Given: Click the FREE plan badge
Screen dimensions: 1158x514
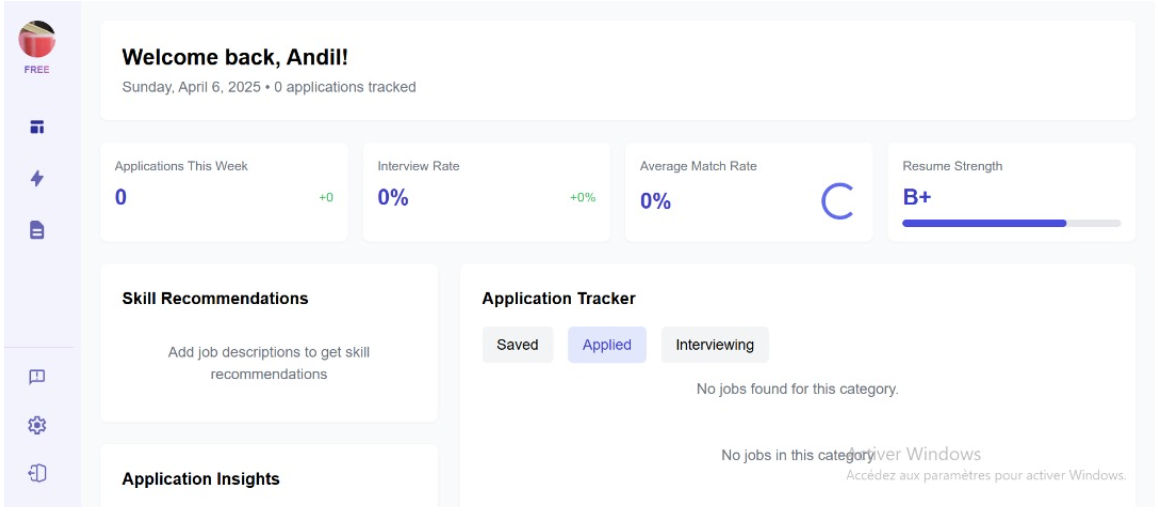Looking at the screenshot, I should pos(37,70).
